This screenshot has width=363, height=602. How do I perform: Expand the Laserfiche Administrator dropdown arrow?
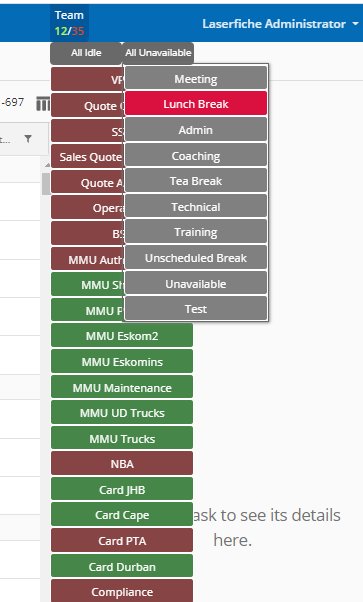point(355,24)
